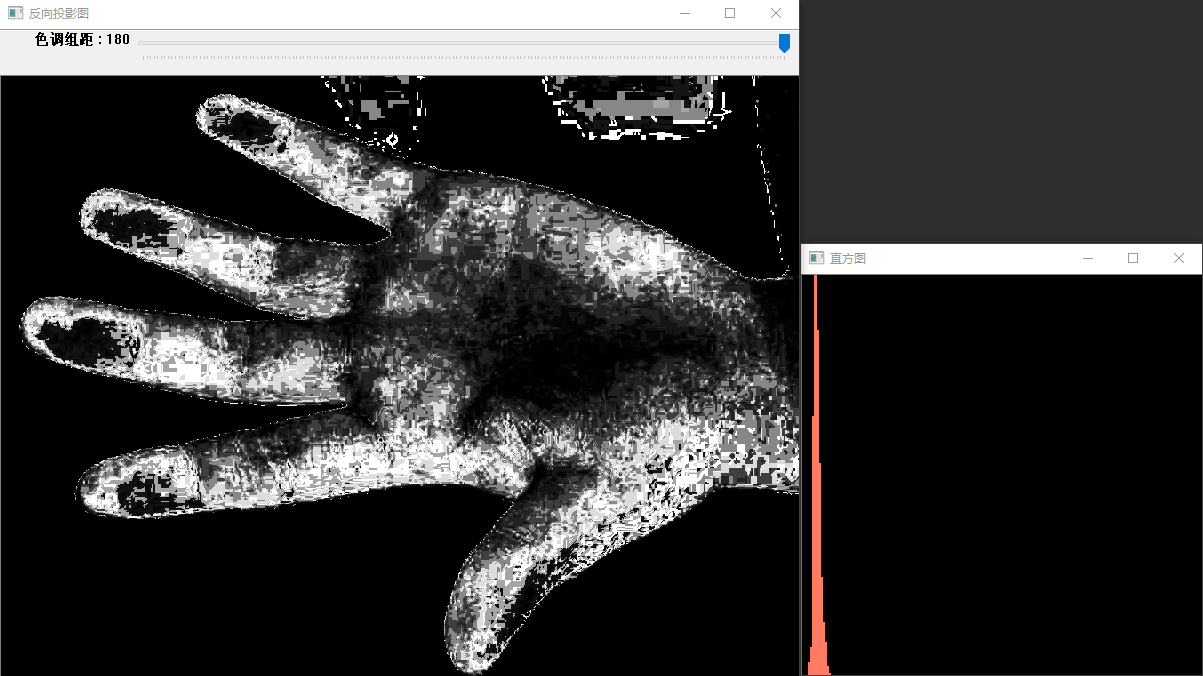Image resolution: width=1203 pixels, height=676 pixels.
Task: Click the 色调组距 : 180 label
Action: (82, 40)
